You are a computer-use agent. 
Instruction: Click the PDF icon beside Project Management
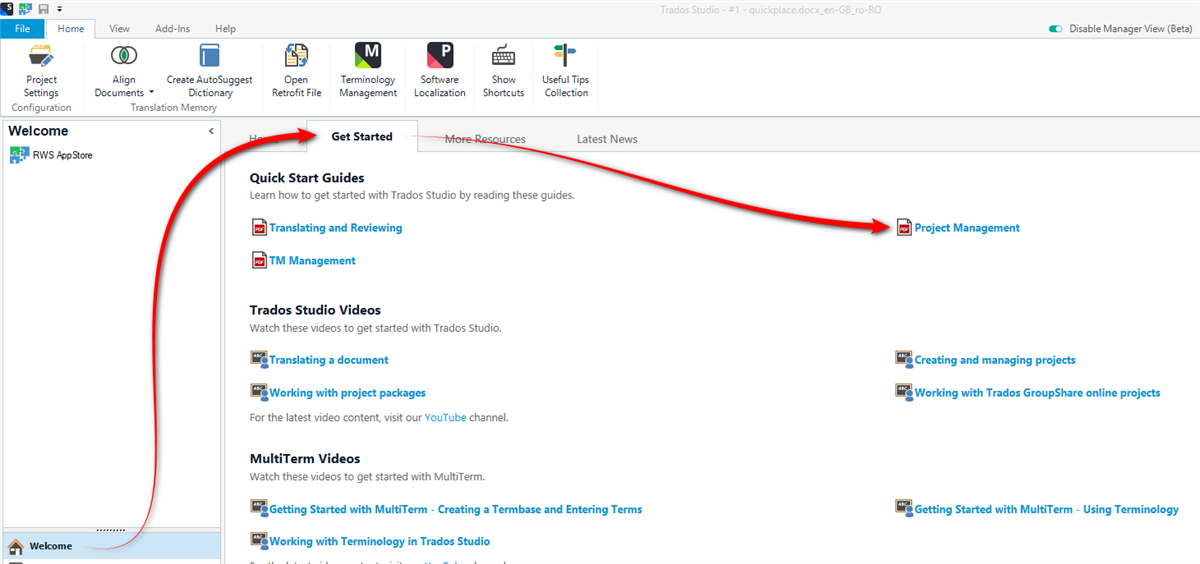905,228
